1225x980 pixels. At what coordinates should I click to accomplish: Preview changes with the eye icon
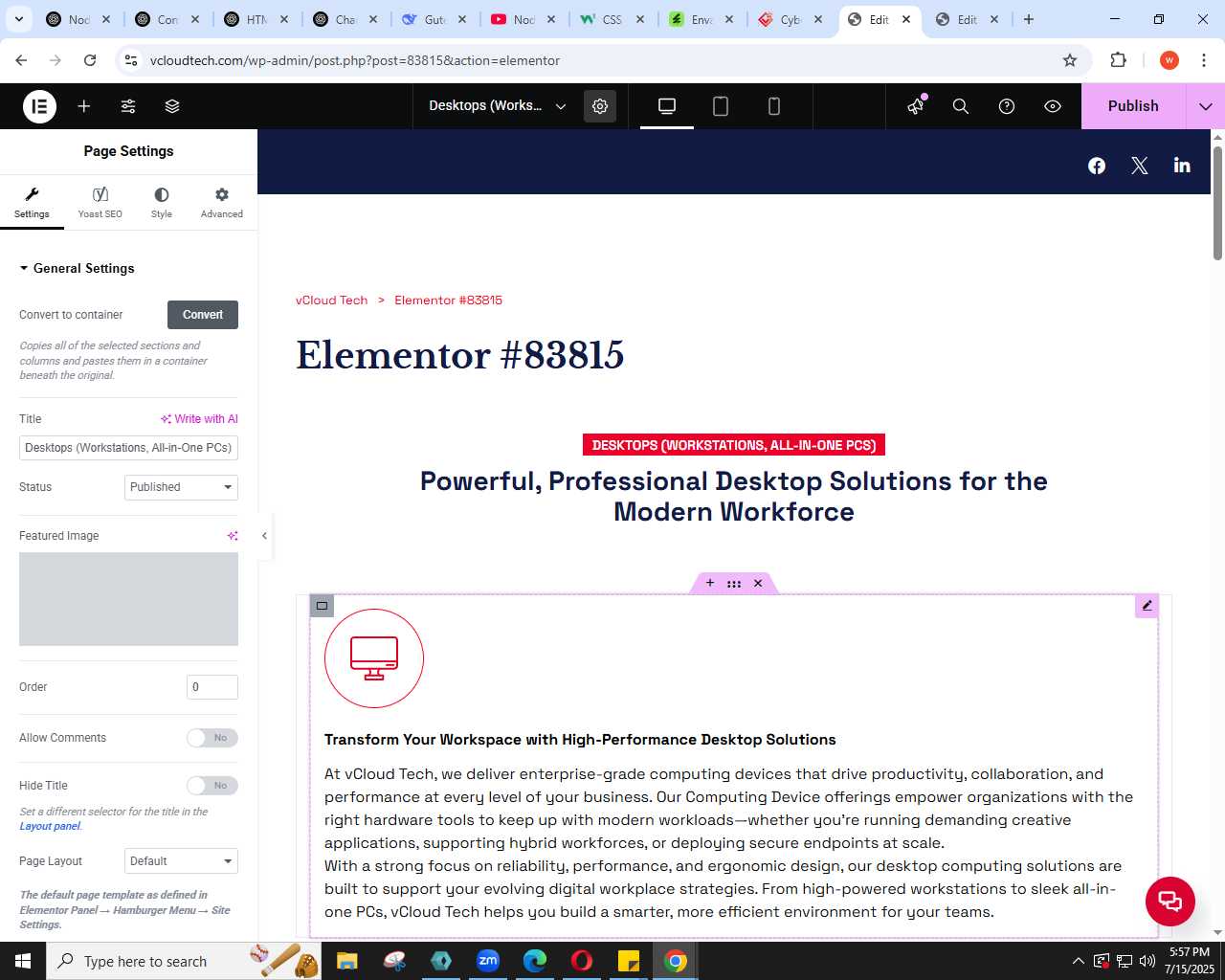tap(1053, 106)
